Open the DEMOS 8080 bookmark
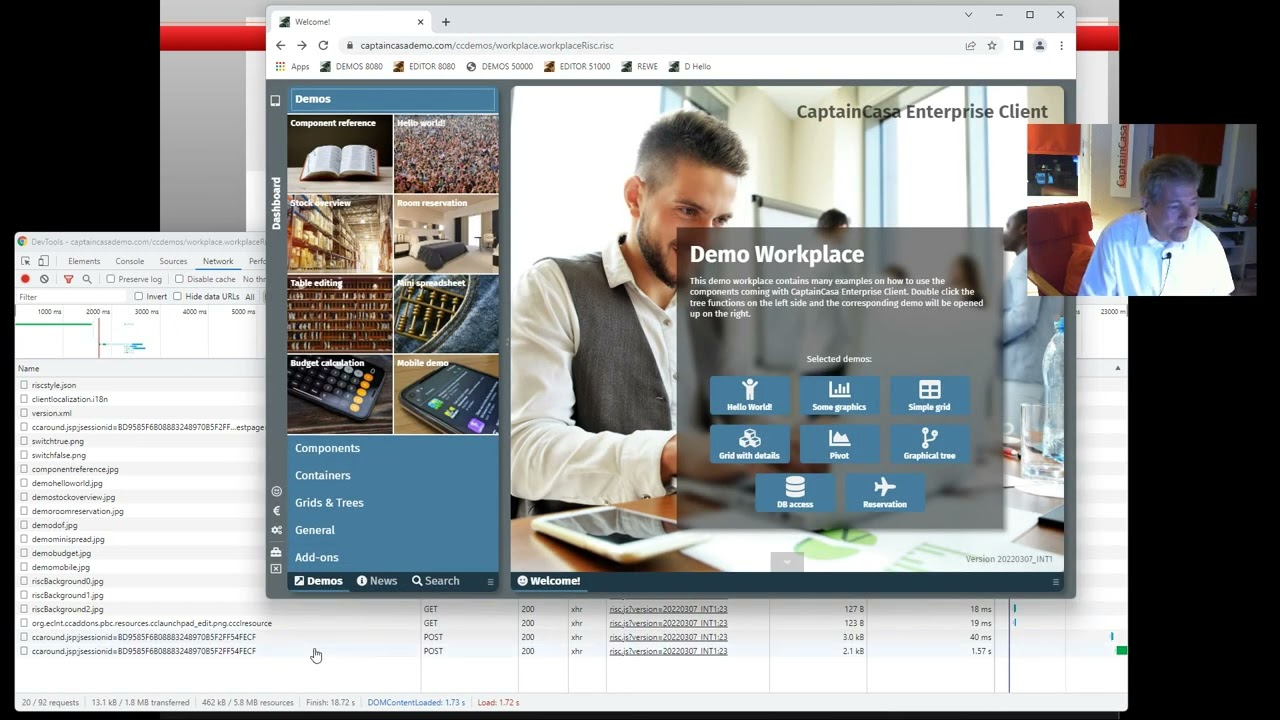Screen dimensions: 1280x720 coord(352,67)
